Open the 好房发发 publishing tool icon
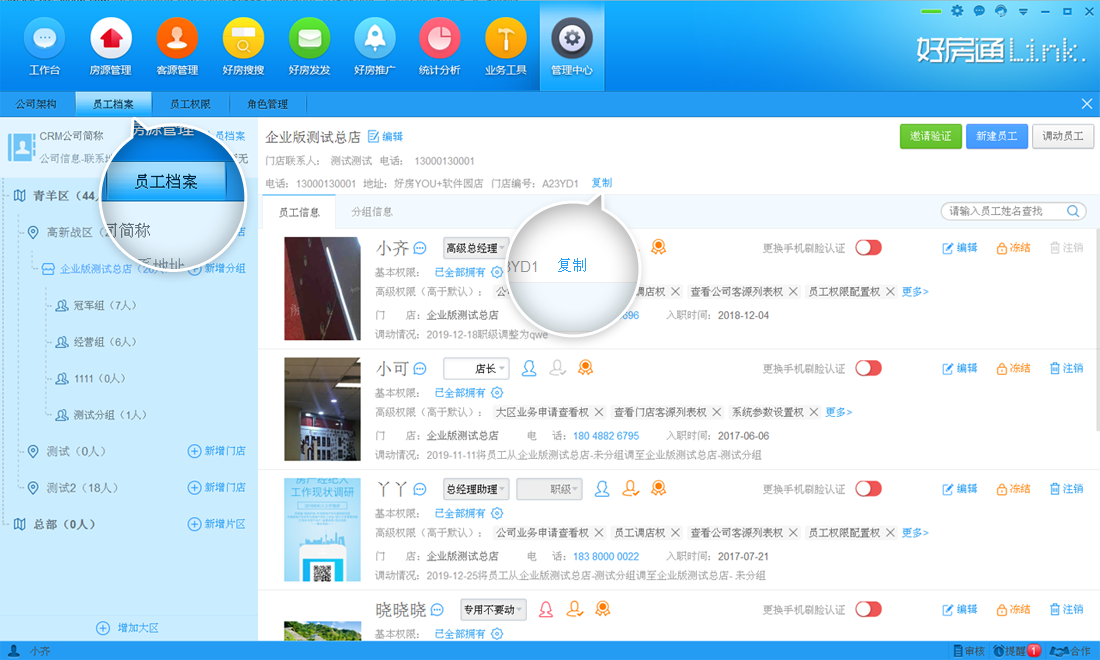Screen dimensions: 1100x660 coord(308,46)
